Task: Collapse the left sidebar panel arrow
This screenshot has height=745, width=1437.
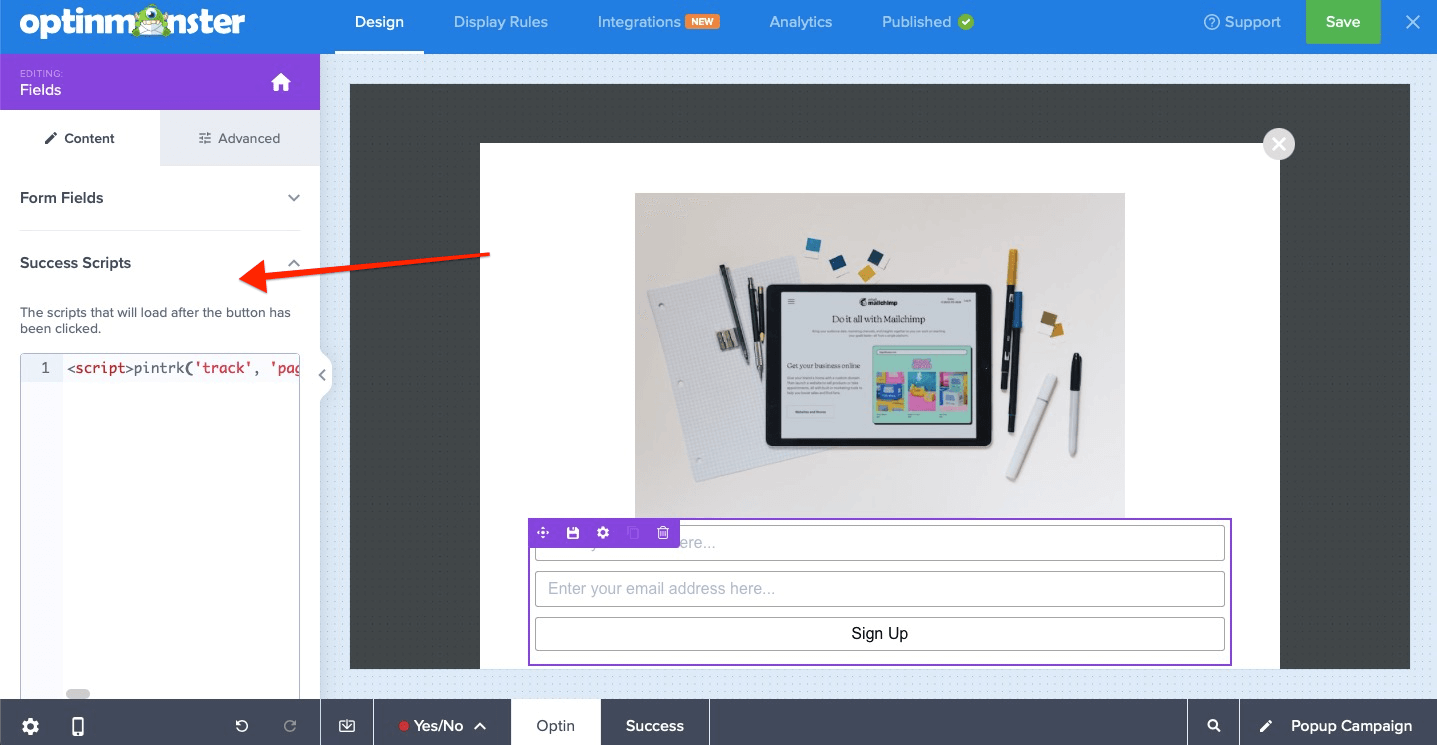Action: coord(322,375)
